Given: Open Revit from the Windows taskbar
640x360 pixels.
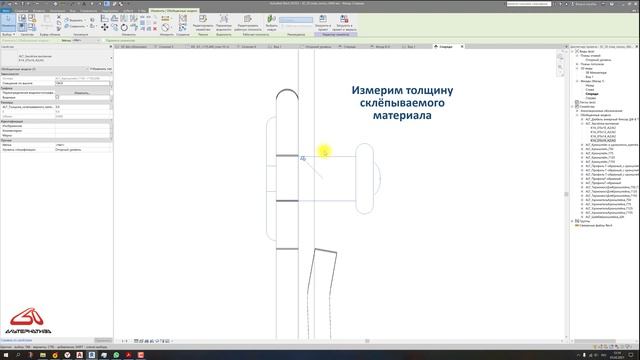Looking at the screenshot, I should [x=92, y=355].
